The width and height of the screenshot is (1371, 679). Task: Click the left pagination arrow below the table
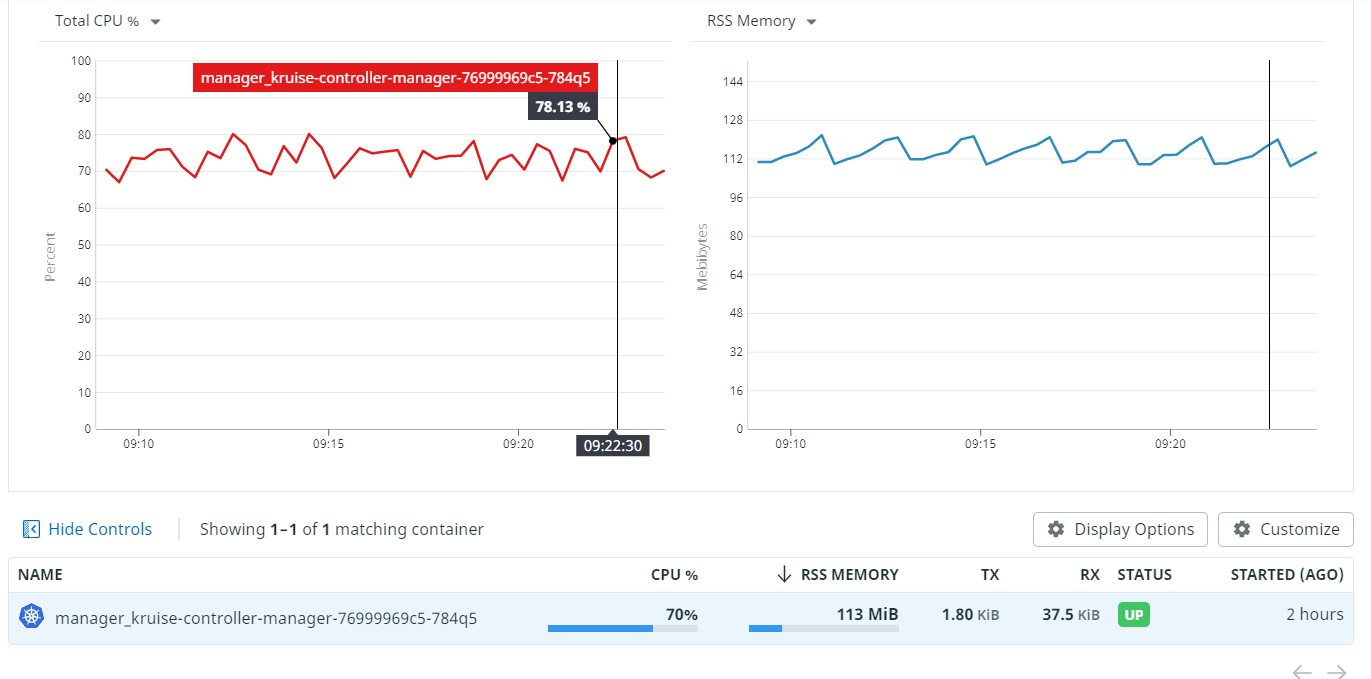pyautogui.click(x=1303, y=671)
